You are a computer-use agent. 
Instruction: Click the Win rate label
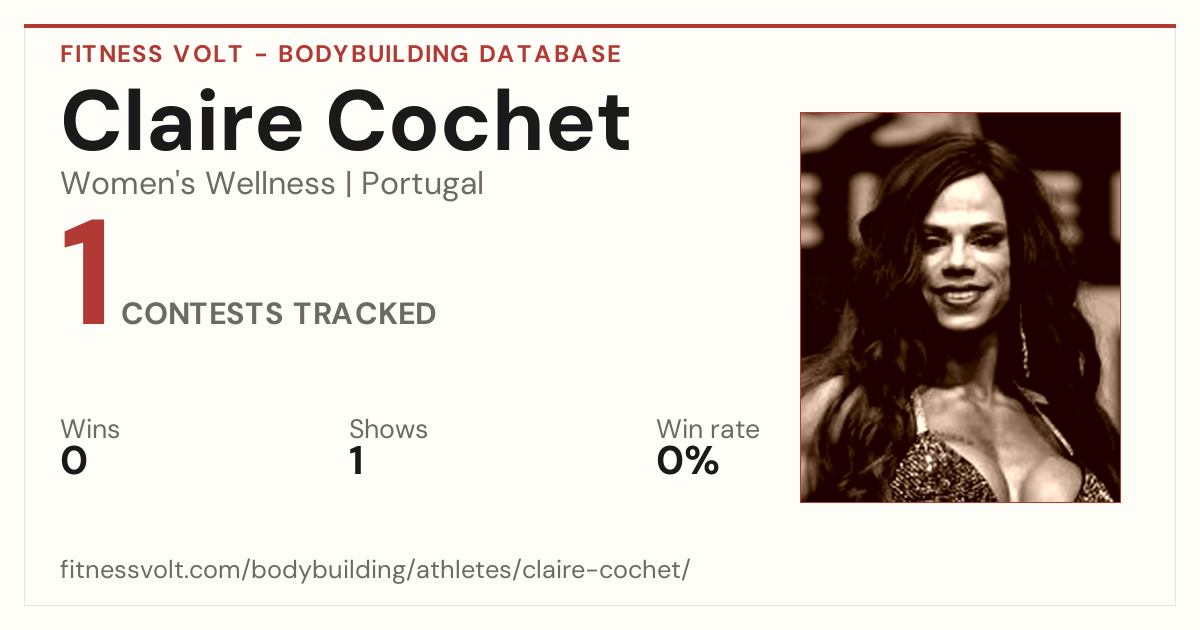(708, 430)
